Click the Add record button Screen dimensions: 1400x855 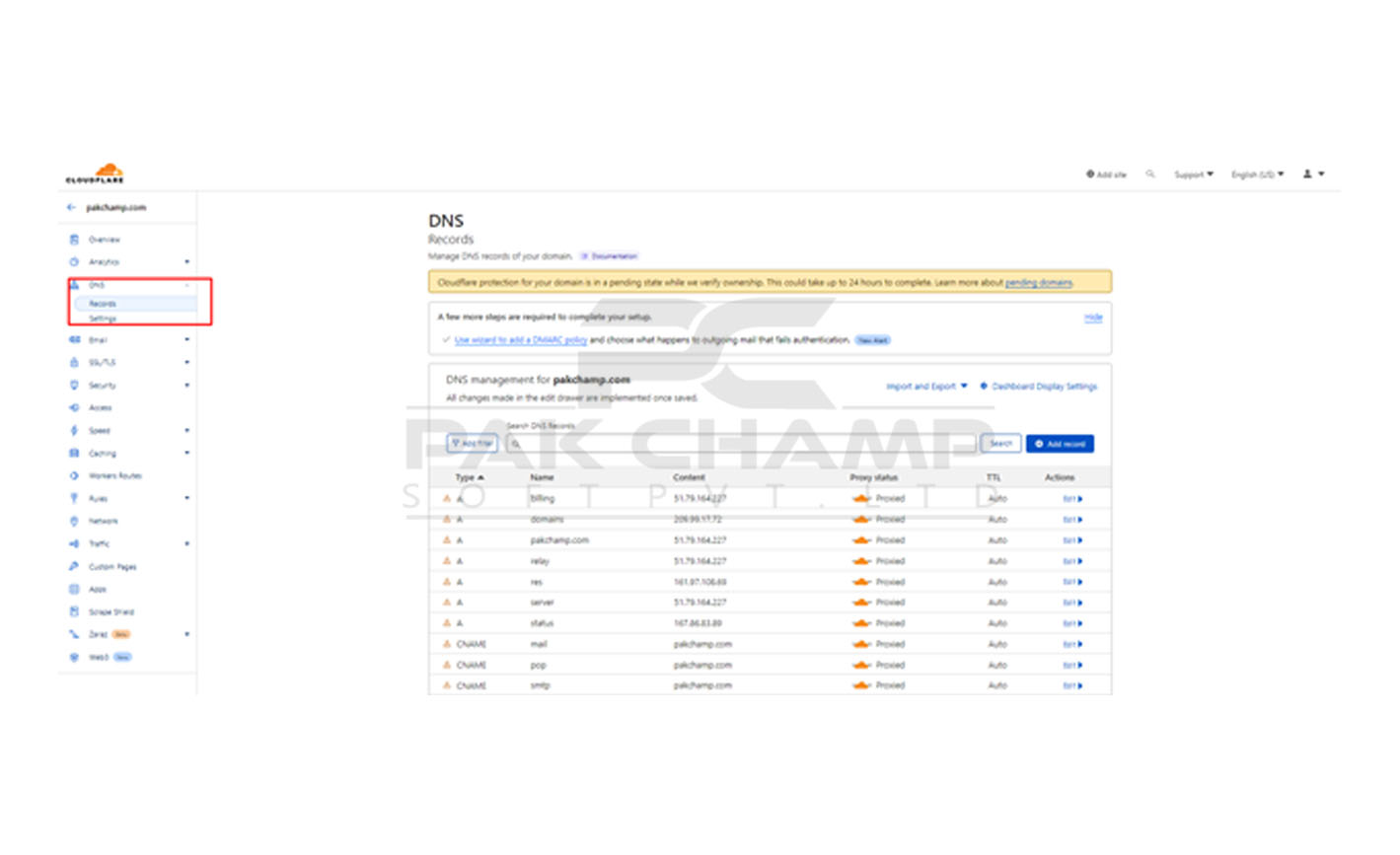coord(1060,444)
